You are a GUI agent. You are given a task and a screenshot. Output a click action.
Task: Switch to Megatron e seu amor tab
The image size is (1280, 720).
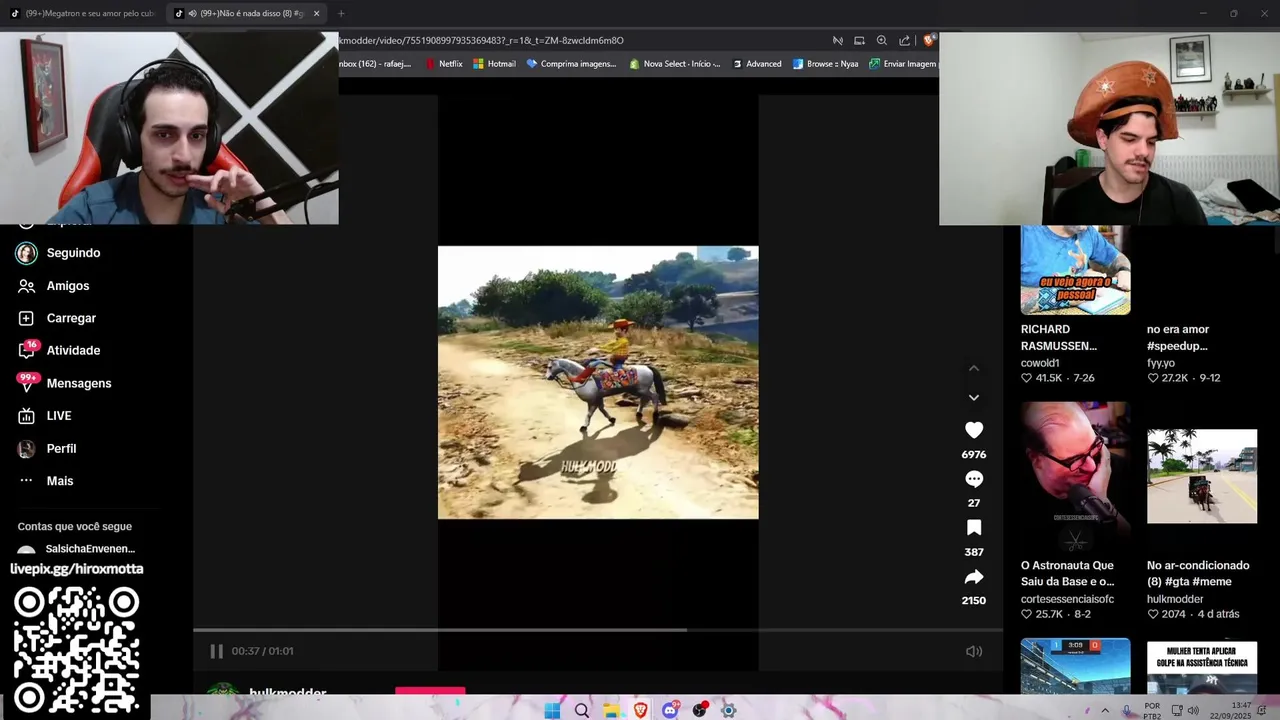click(x=82, y=13)
